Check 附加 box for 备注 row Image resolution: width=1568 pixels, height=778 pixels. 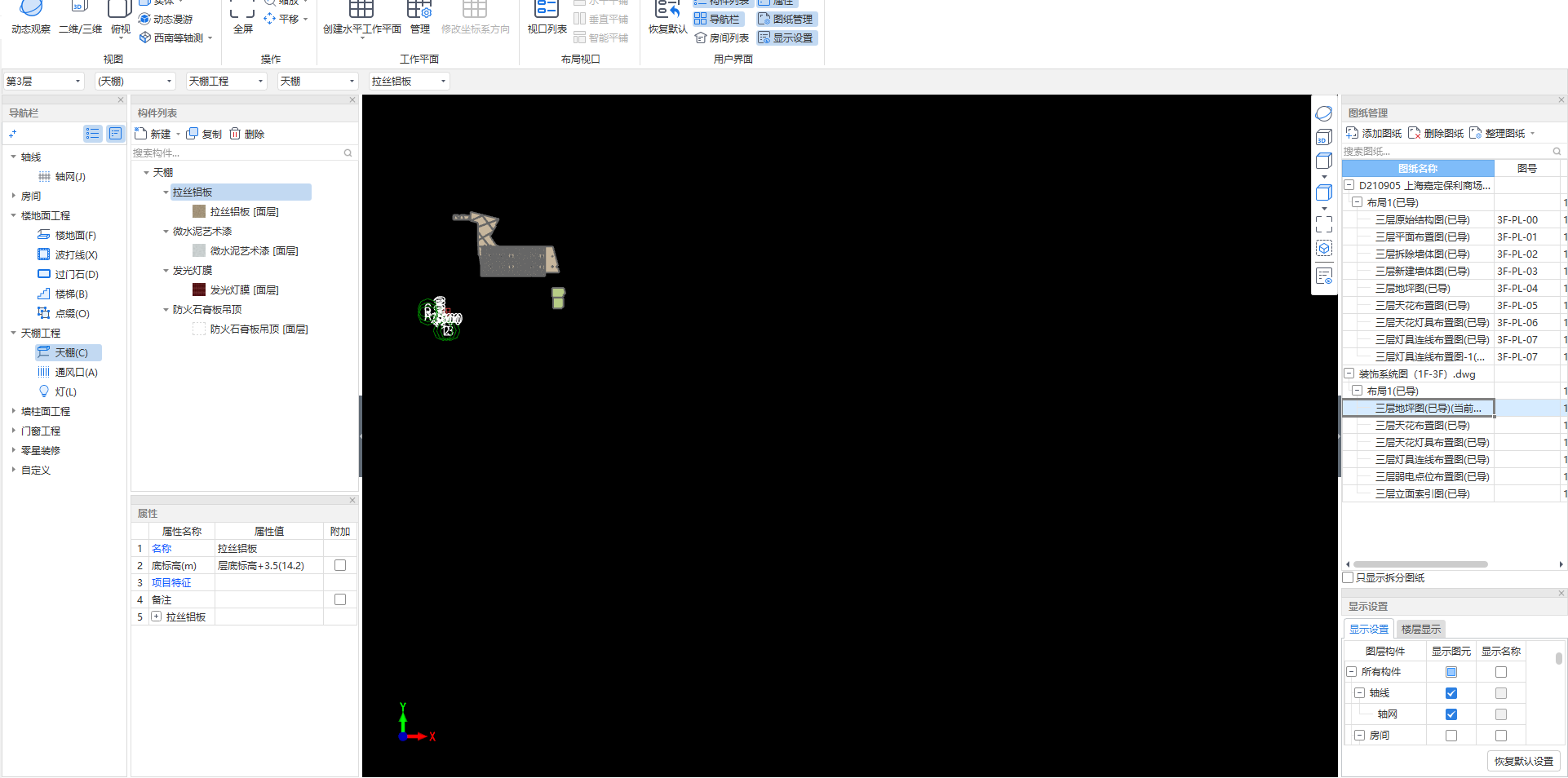pyautogui.click(x=340, y=599)
